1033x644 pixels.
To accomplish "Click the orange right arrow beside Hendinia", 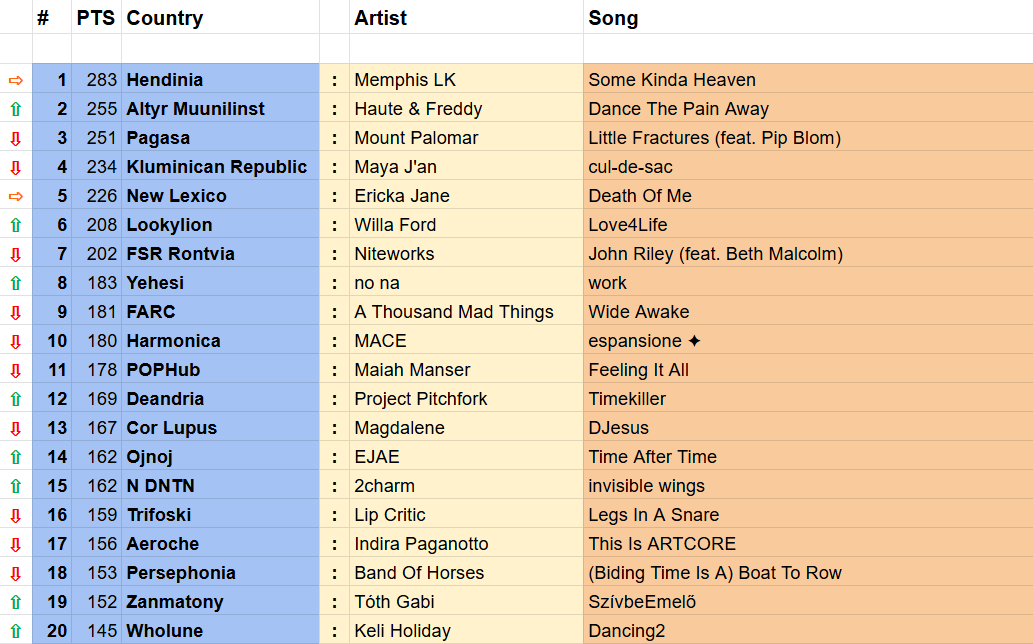I will click(15, 80).
